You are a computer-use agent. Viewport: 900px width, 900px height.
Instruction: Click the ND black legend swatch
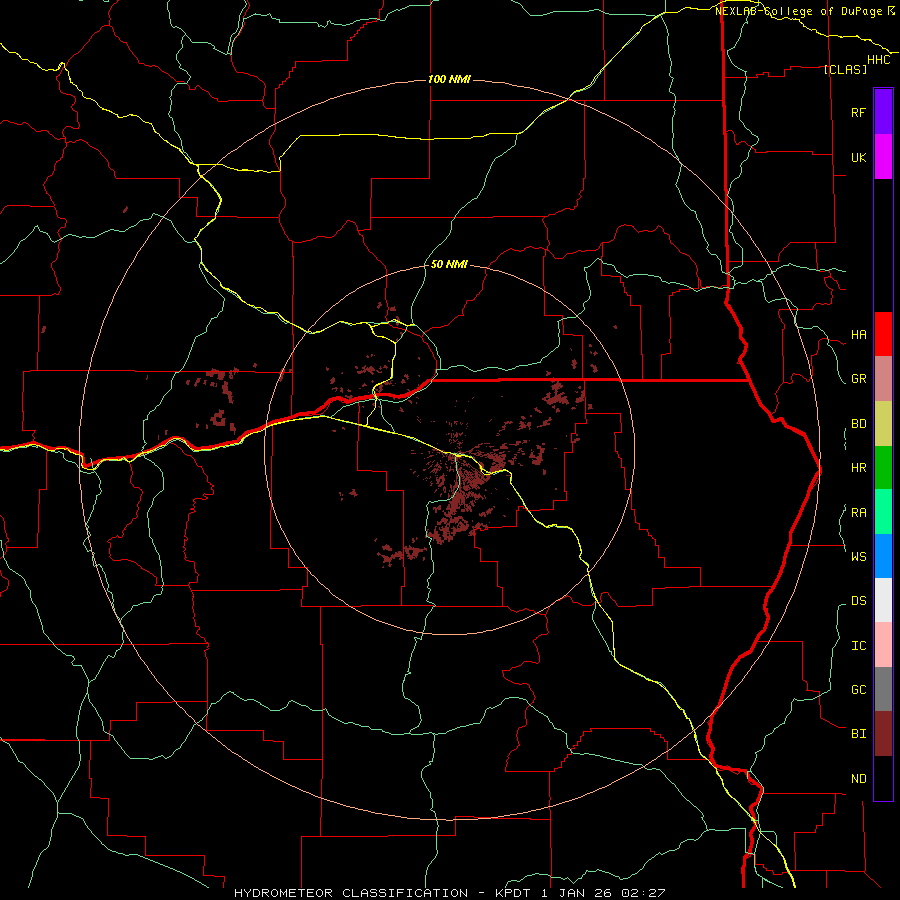pos(883,778)
